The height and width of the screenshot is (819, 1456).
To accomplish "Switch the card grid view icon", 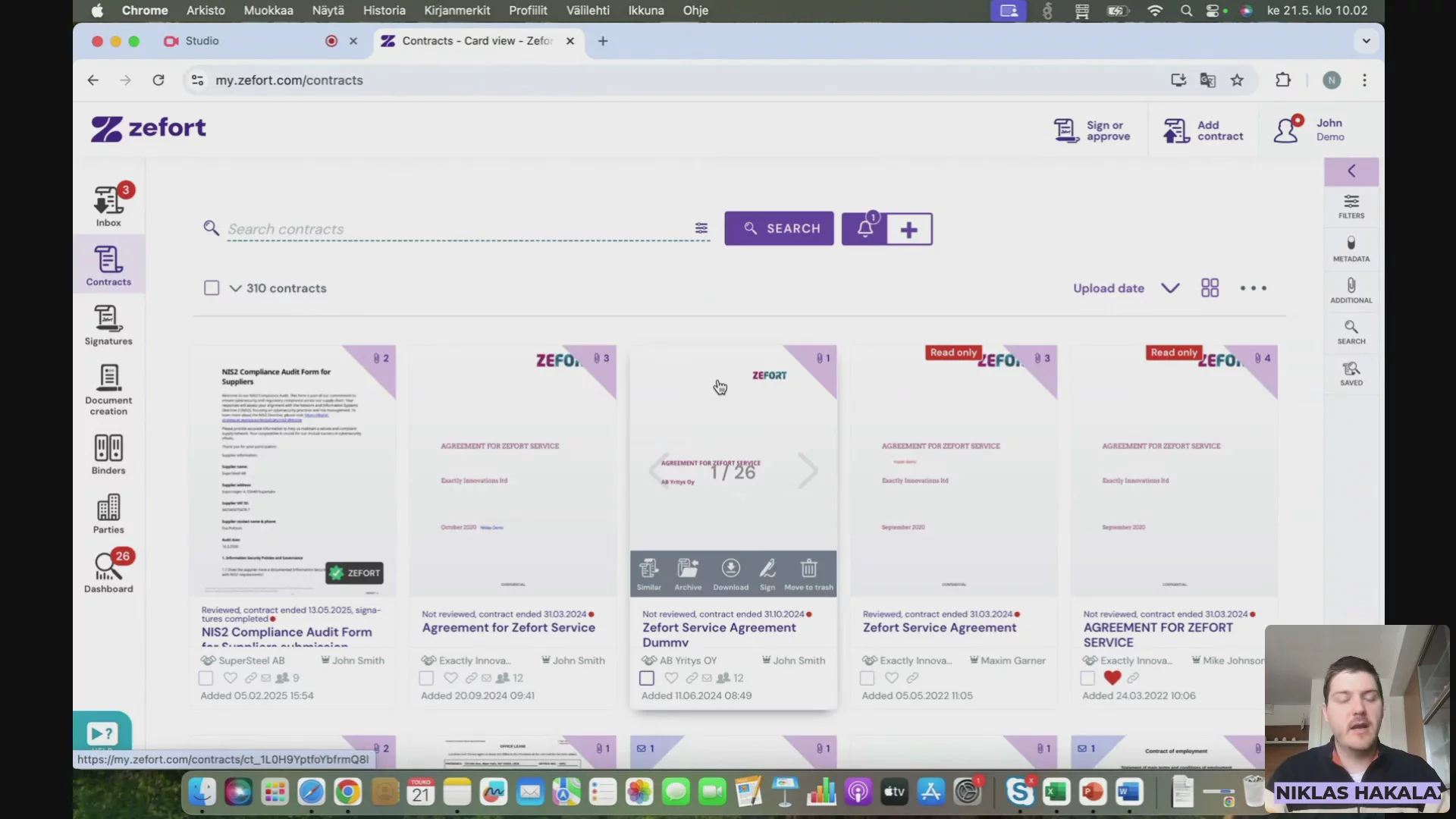I will pos(1210,288).
